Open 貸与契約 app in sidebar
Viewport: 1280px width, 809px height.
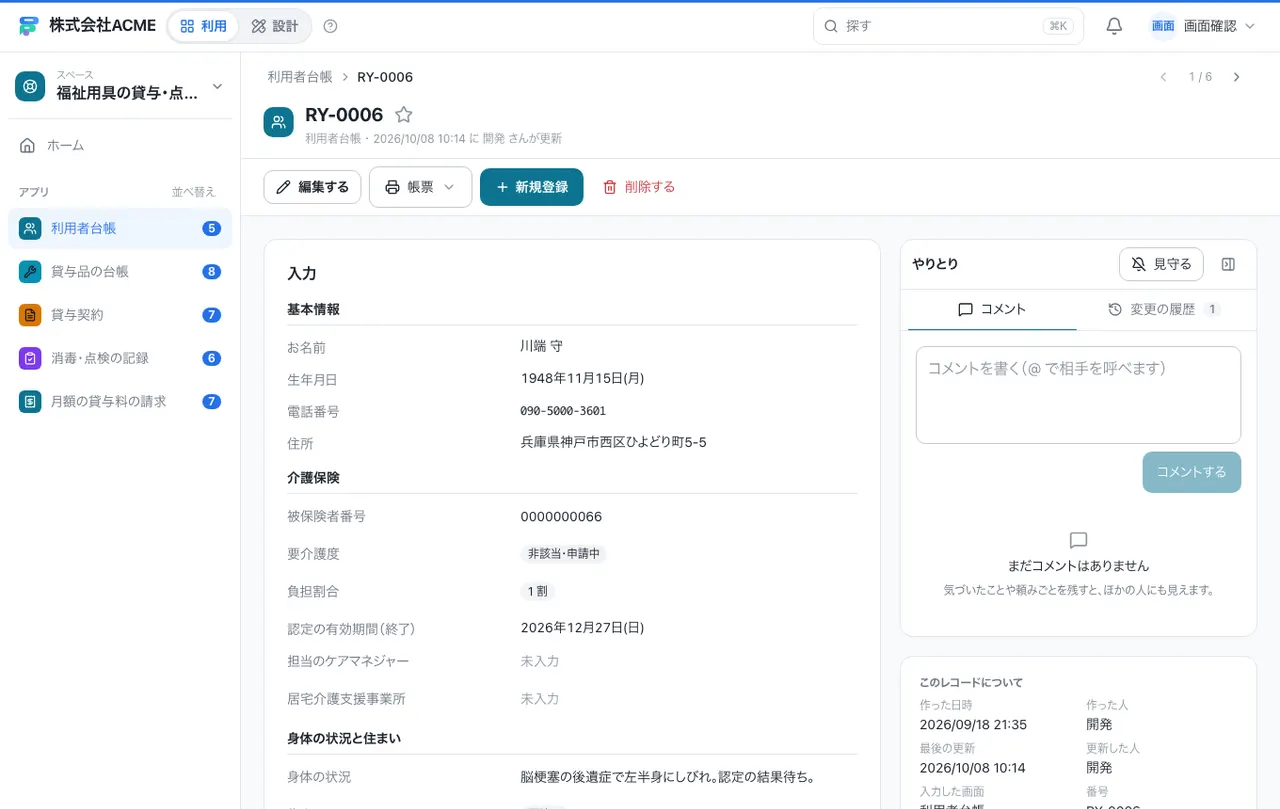[x=120, y=315]
